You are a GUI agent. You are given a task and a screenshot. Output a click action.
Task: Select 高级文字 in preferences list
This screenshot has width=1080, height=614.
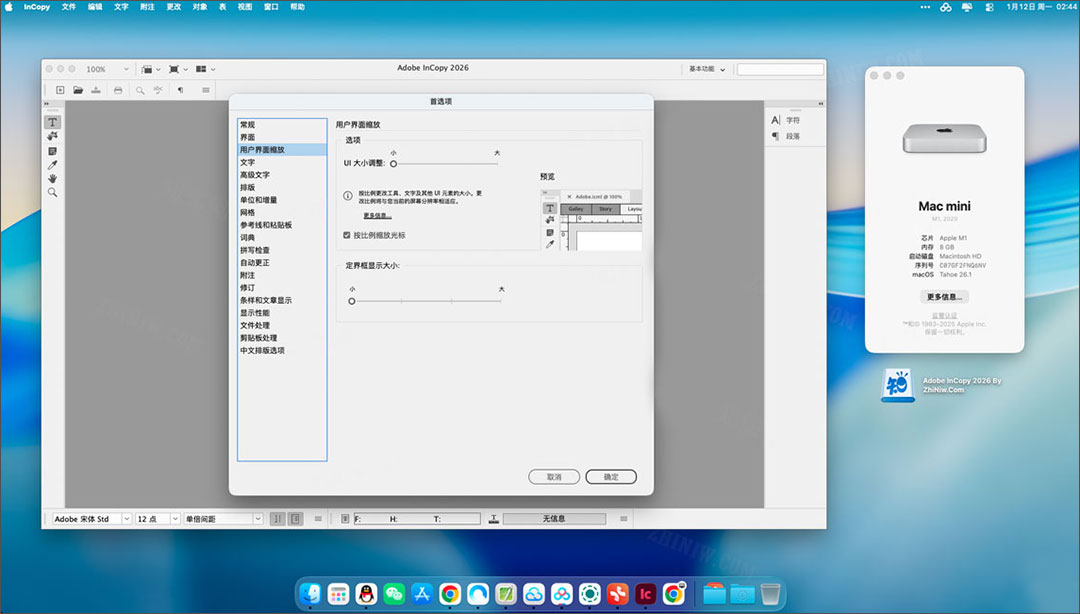click(282, 175)
